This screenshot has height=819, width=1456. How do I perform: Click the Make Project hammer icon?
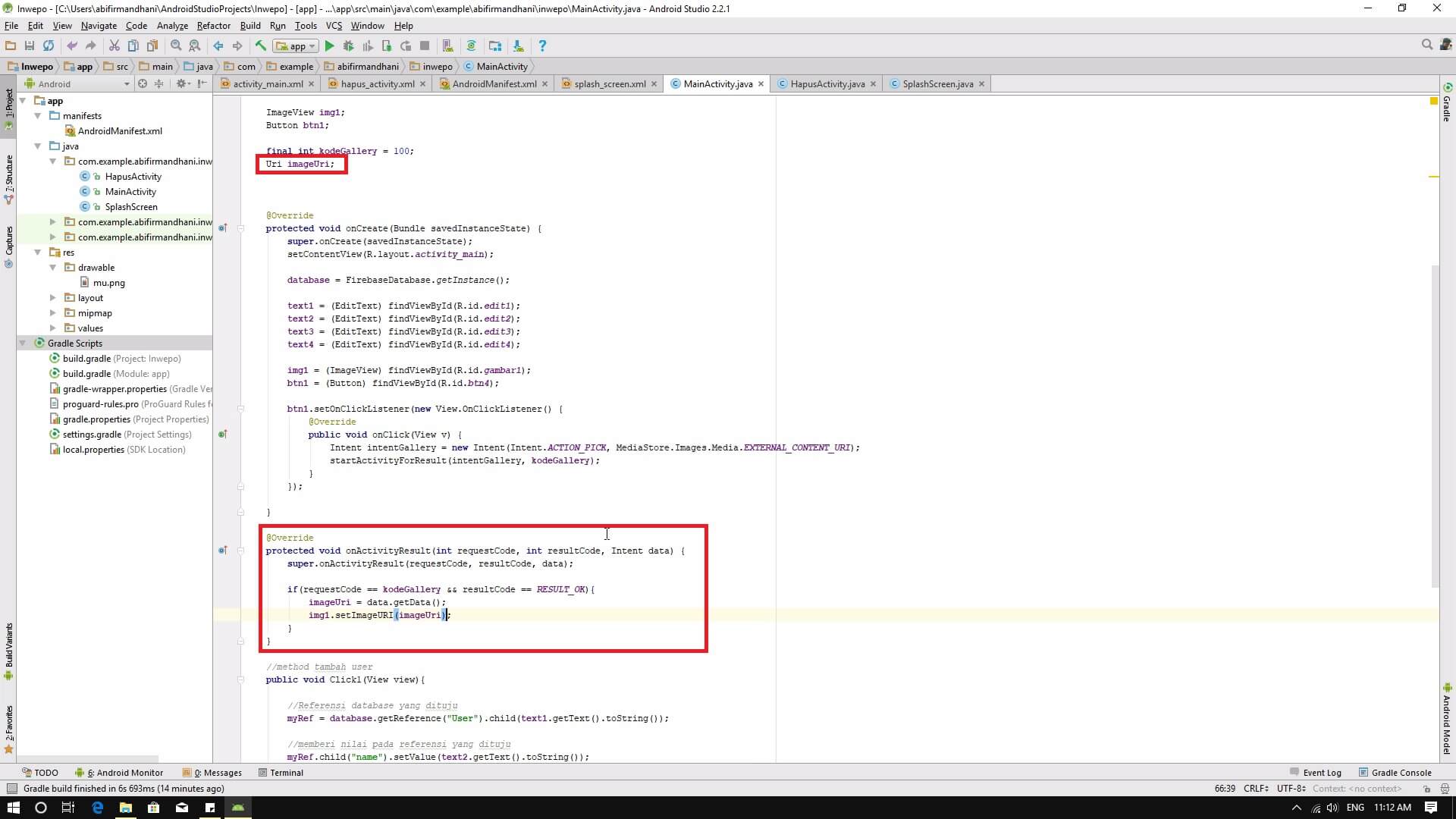pos(261,46)
